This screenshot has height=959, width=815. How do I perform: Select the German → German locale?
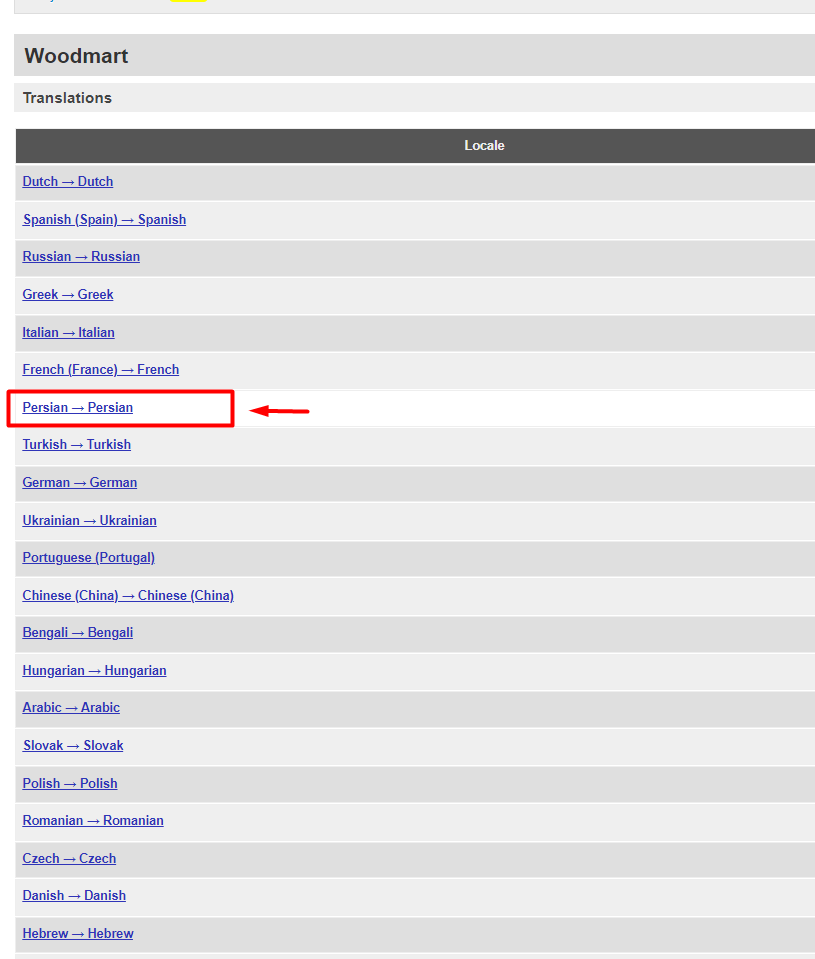79,483
